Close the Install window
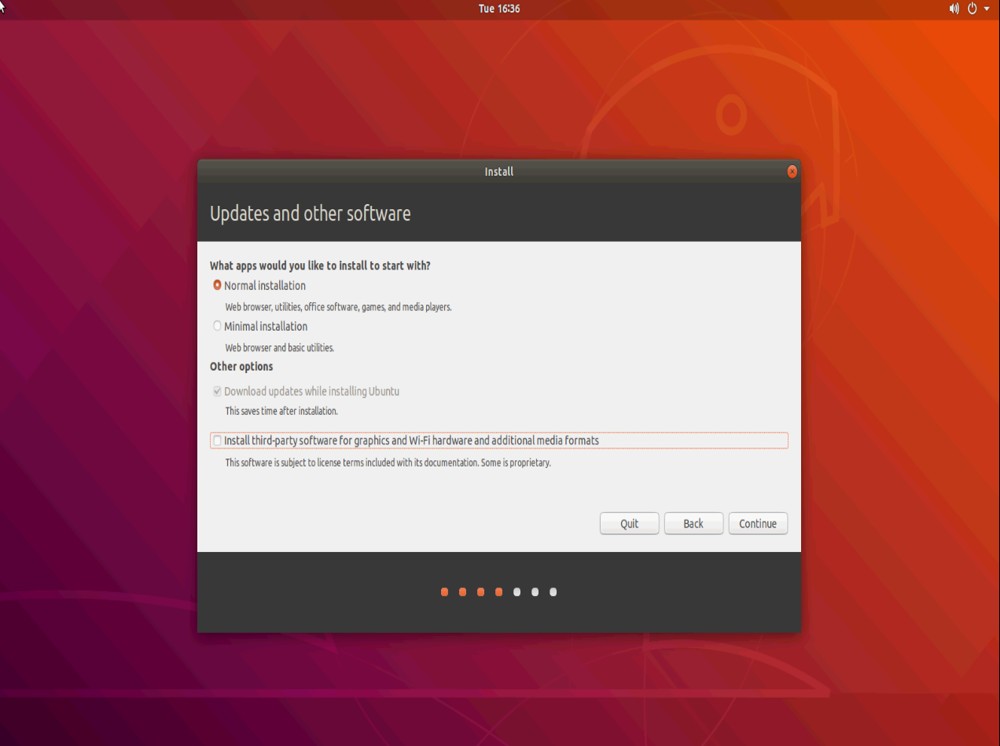This screenshot has width=1000, height=746. pos(791,172)
